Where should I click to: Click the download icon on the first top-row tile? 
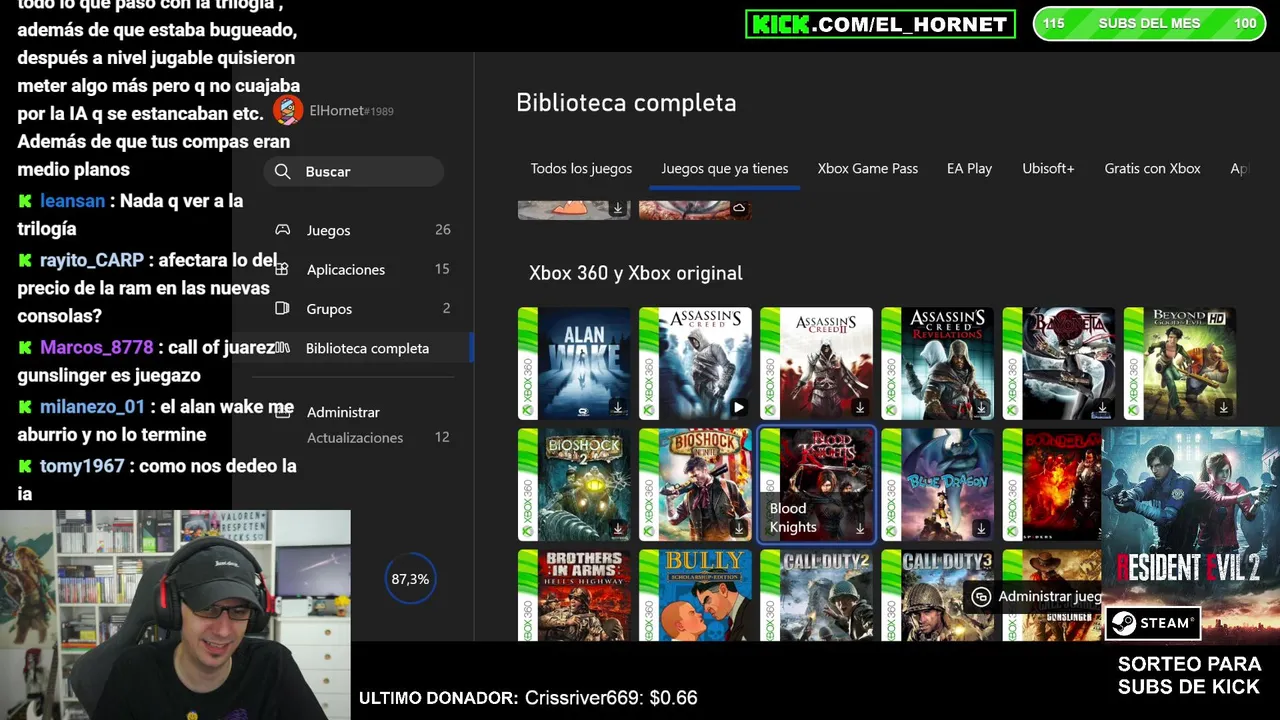(618, 208)
